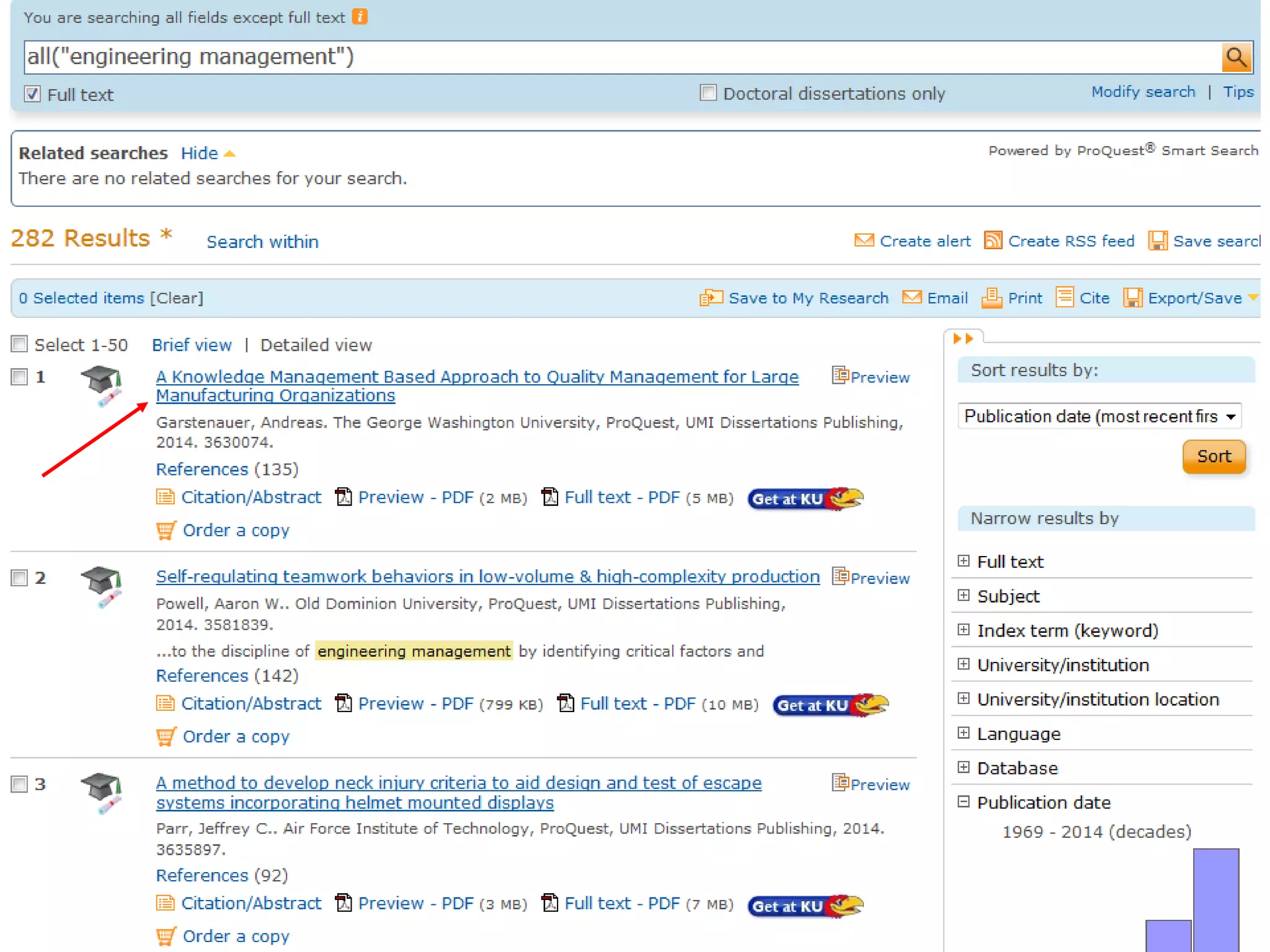Click the Cite icon
The height and width of the screenshot is (952, 1270).
(x=1065, y=297)
